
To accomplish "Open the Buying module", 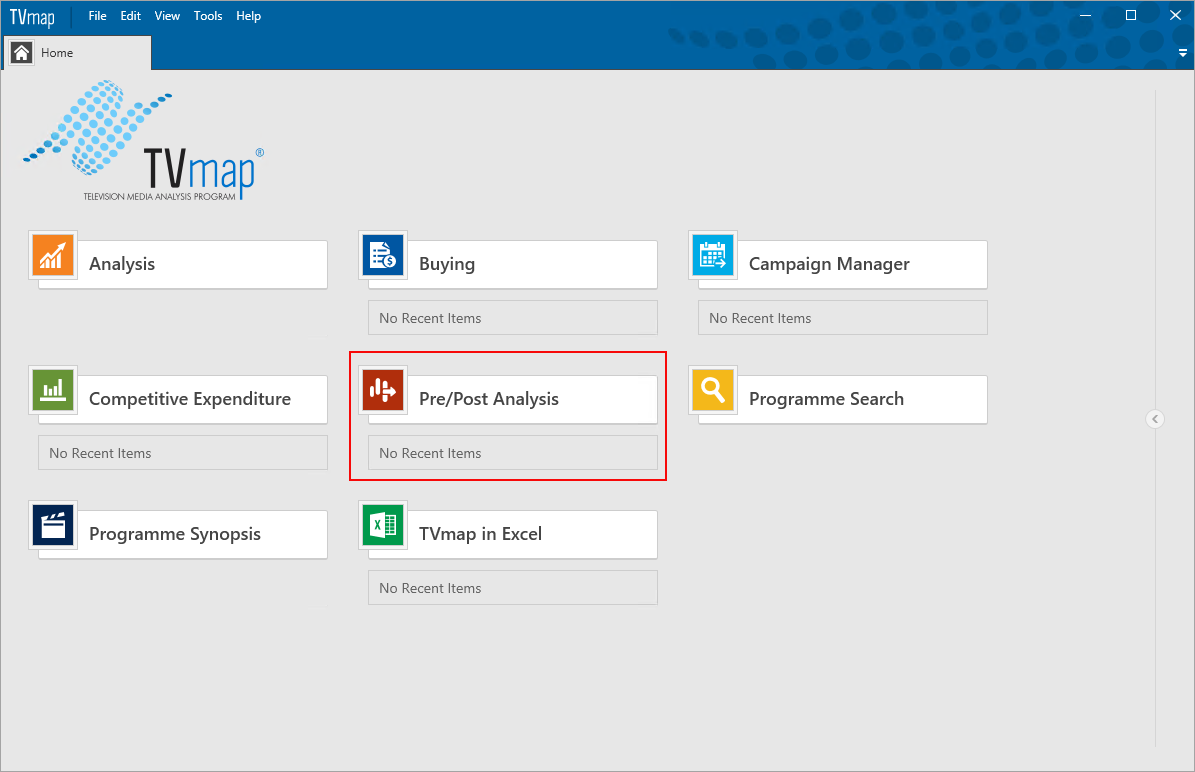I will click(x=513, y=264).
